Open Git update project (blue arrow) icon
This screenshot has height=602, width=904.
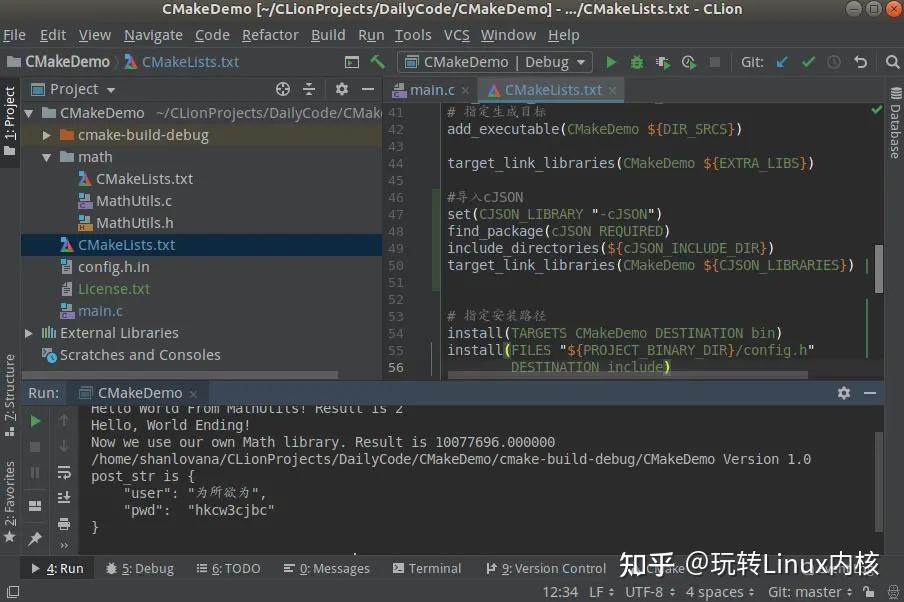click(x=783, y=61)
